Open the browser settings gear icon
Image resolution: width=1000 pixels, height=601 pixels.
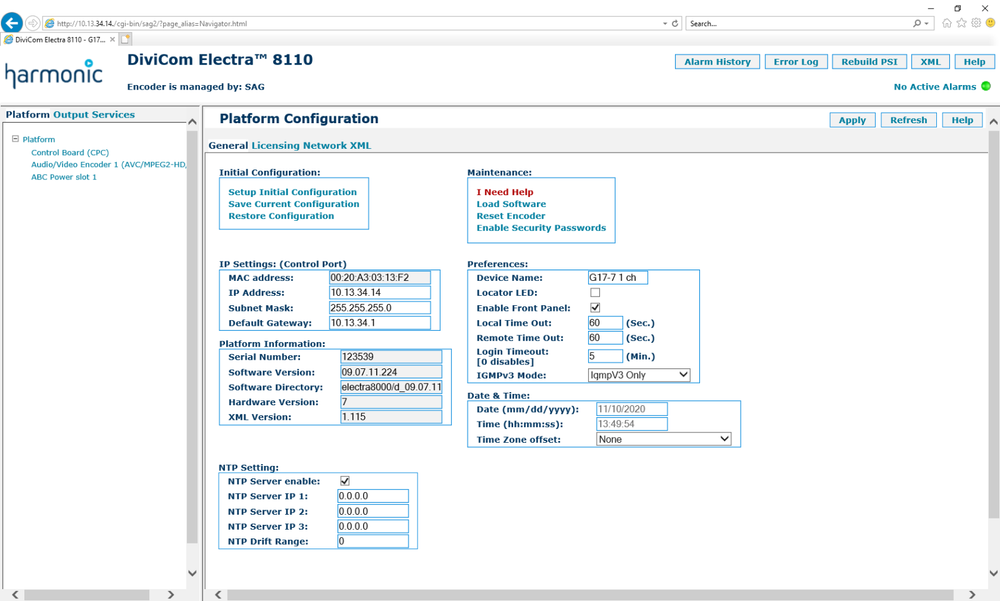(x=976, y=23)
